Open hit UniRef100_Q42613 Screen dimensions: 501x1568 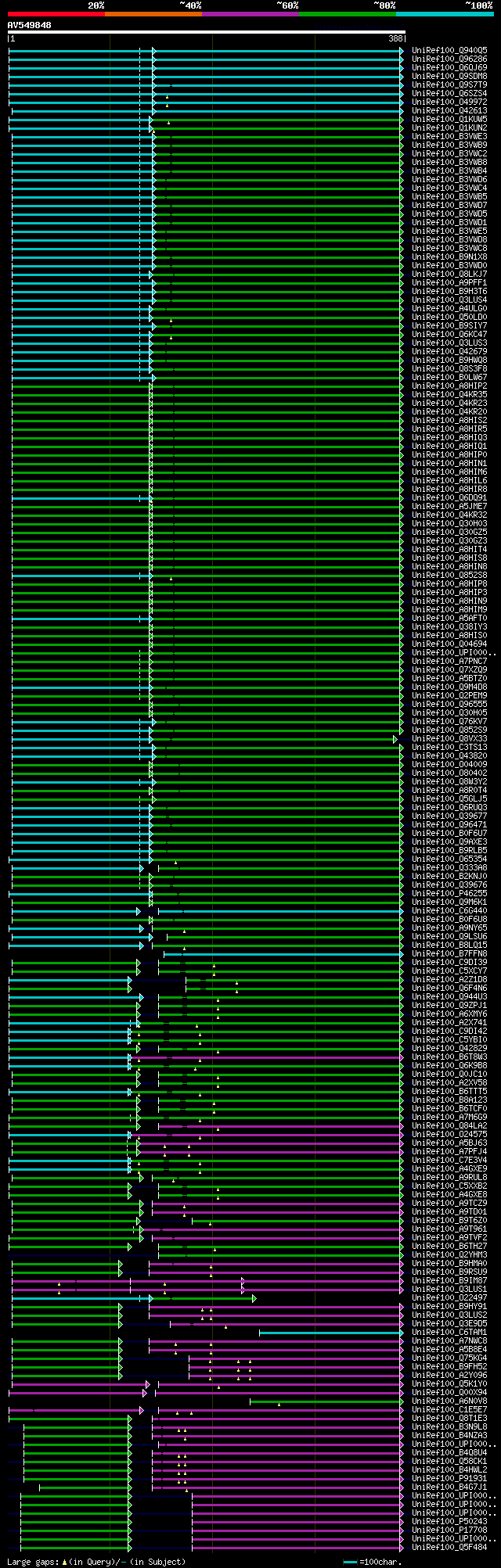pyautogui.click(x=449, y=110)
